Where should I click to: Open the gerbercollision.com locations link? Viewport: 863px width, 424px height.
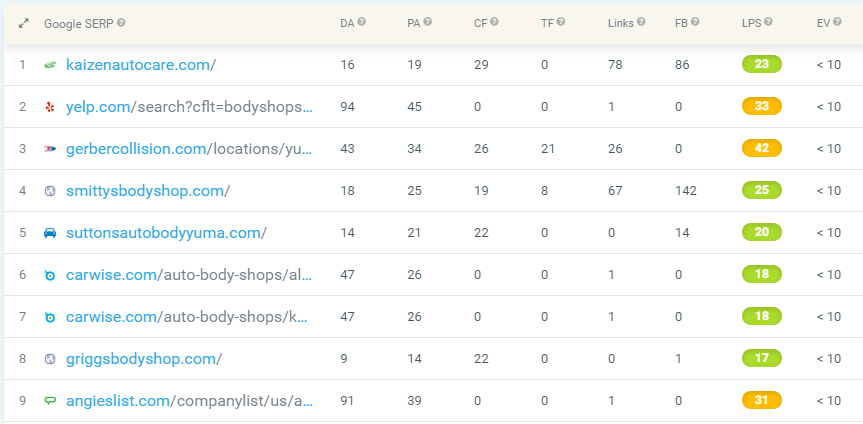coord(189,149)
